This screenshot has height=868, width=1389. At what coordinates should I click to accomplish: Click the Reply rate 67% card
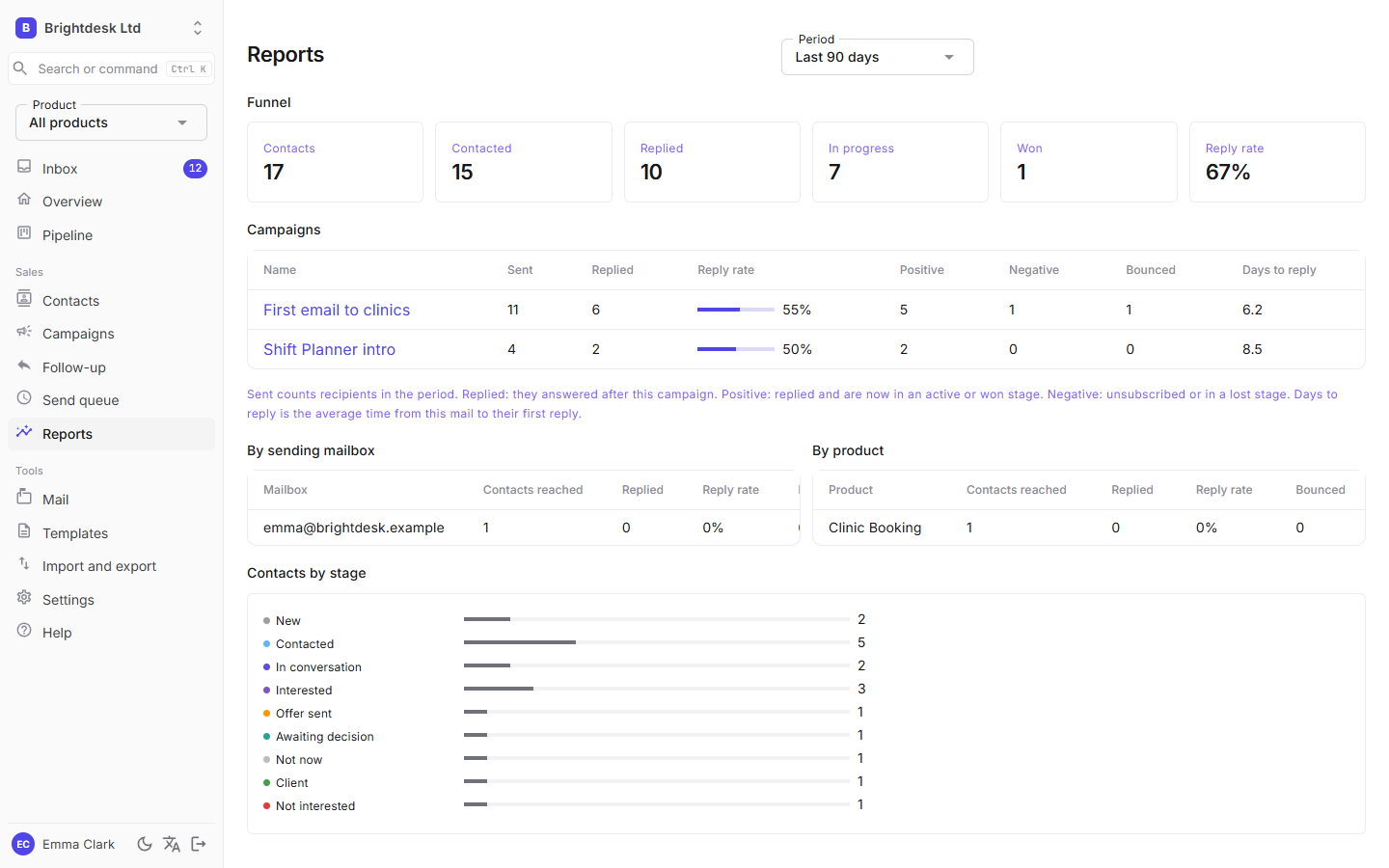point(1277,162)
